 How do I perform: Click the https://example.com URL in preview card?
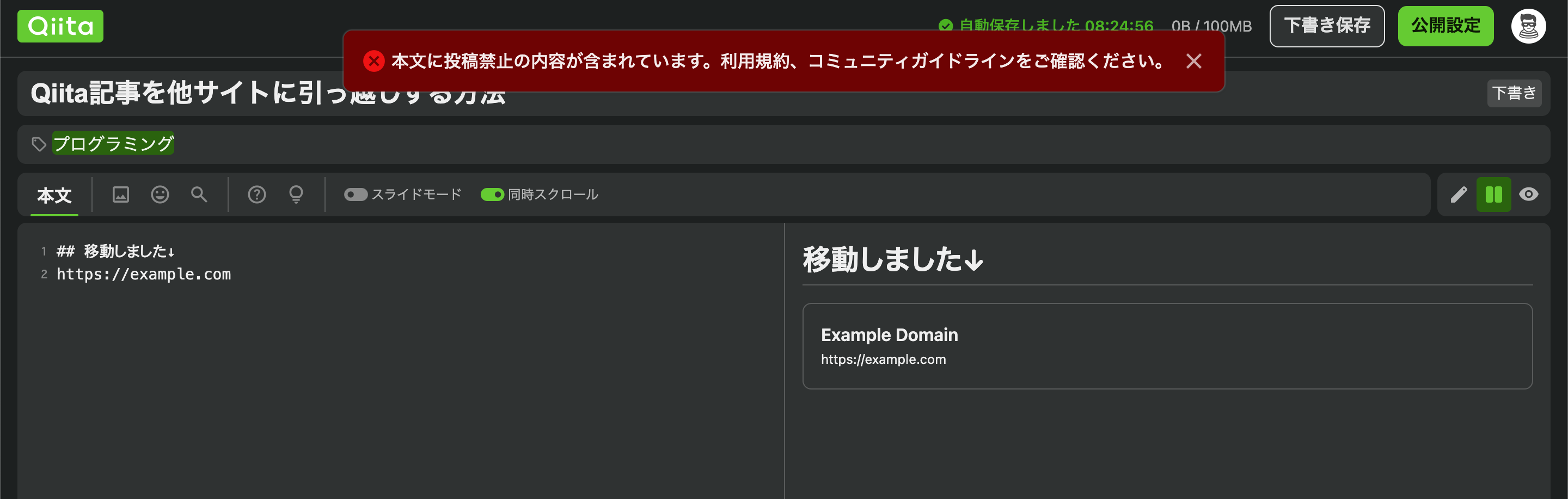(883, 360)
